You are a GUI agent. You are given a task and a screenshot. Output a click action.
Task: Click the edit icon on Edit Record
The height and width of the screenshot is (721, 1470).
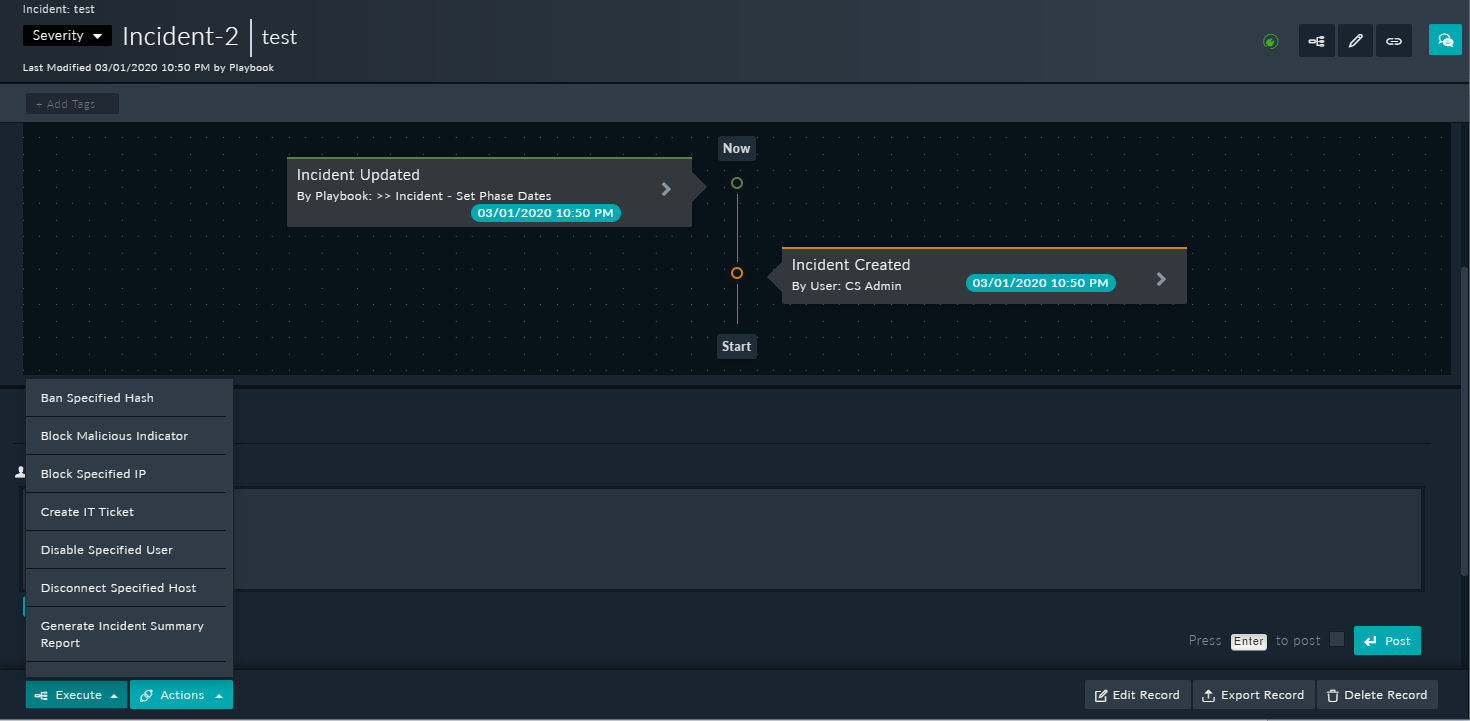tap(1098, 694)
